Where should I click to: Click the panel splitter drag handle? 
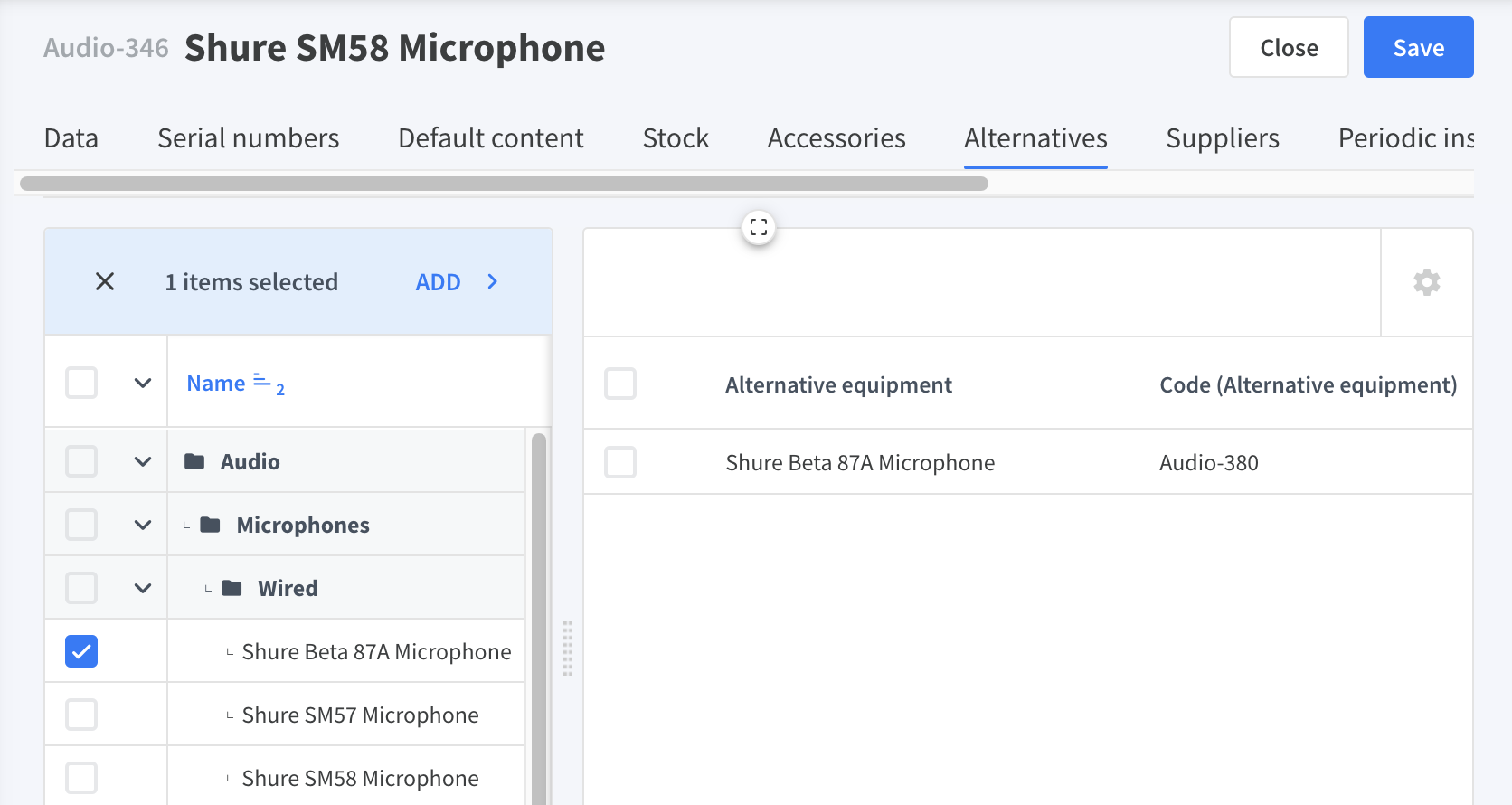[x=568, y=649]
